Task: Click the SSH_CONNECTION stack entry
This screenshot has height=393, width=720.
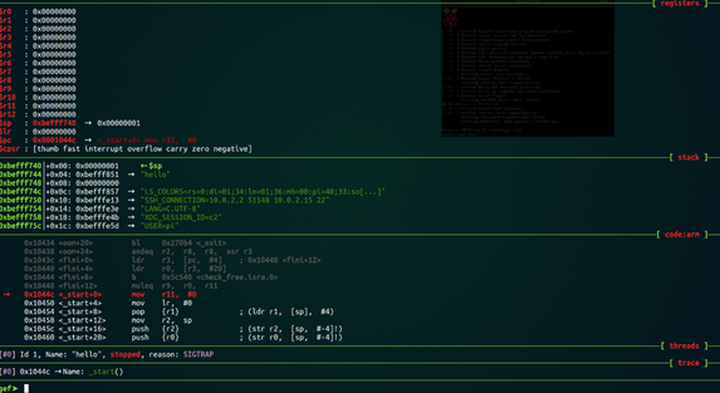Action: [235, 200]
